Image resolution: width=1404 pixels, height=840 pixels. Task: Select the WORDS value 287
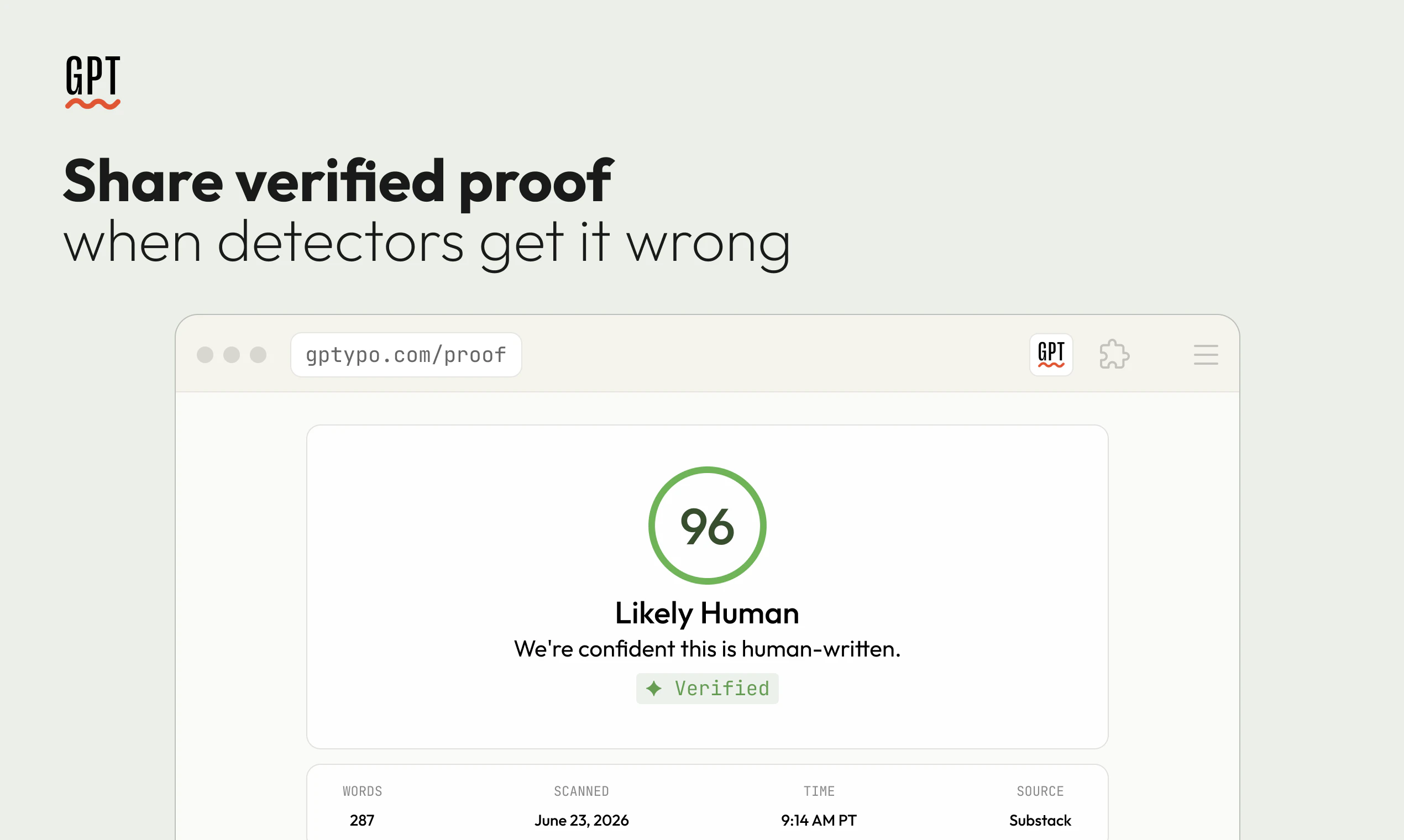click(362, 820)
